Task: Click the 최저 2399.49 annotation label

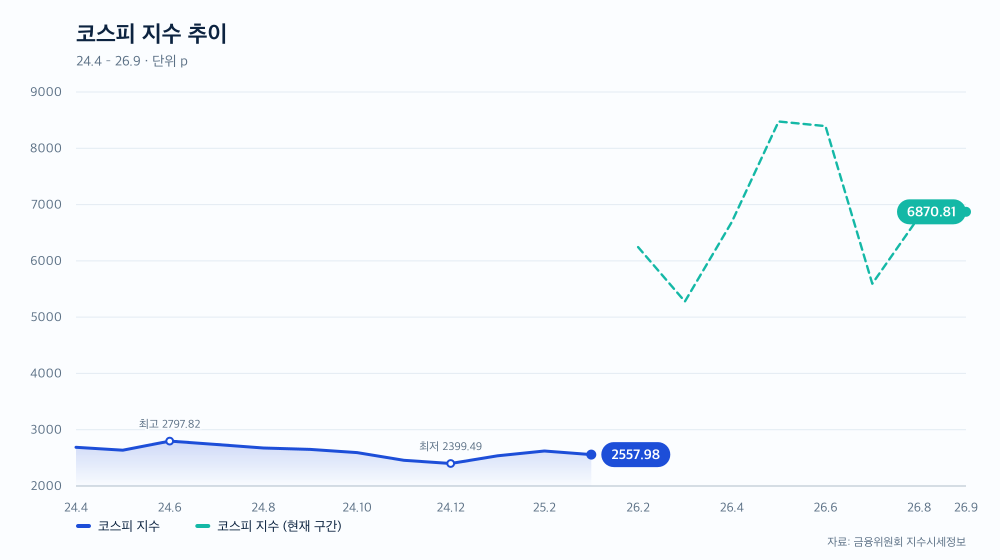Action: click(x=450, y=446)
